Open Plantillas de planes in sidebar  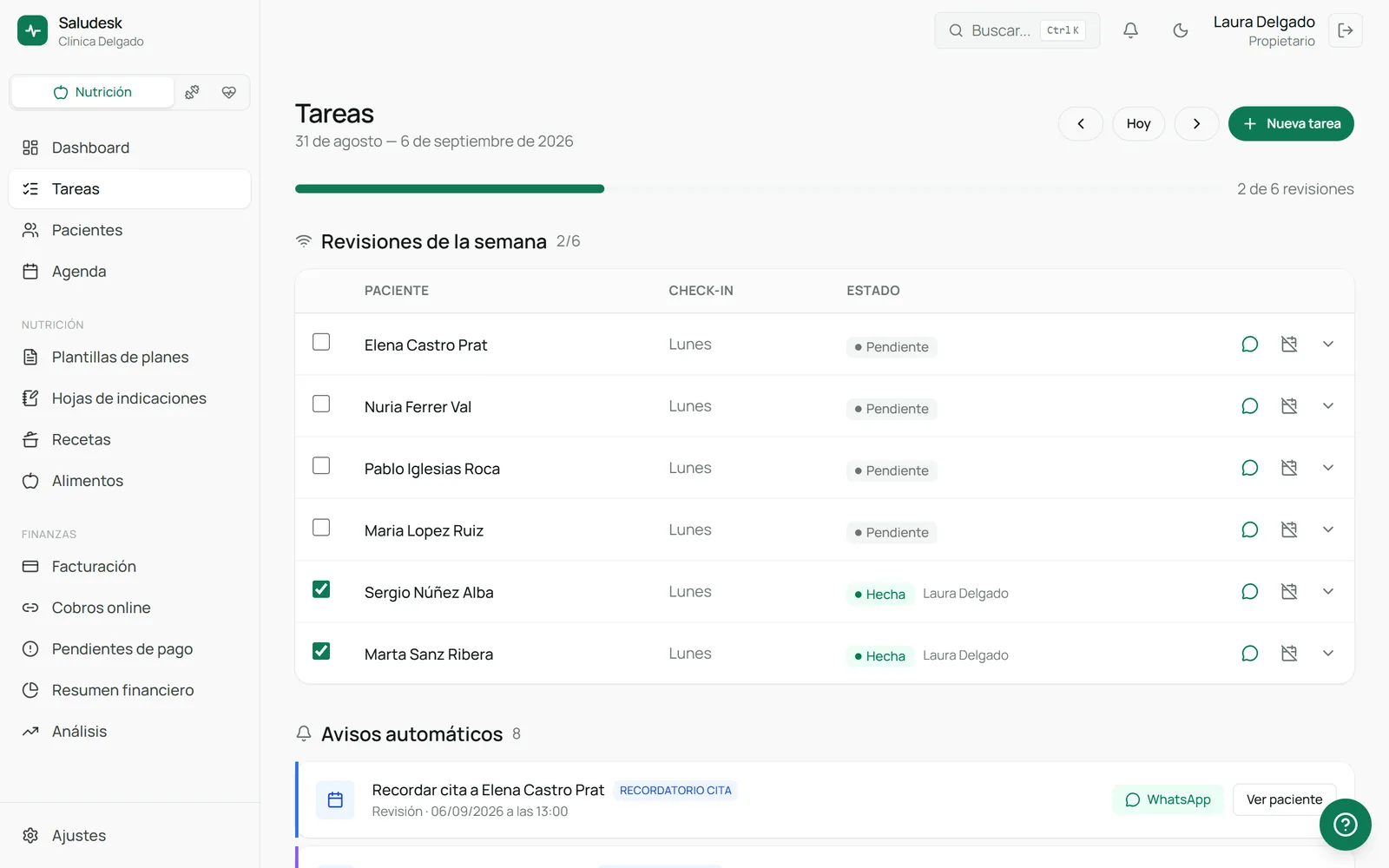tap(129, 358)
